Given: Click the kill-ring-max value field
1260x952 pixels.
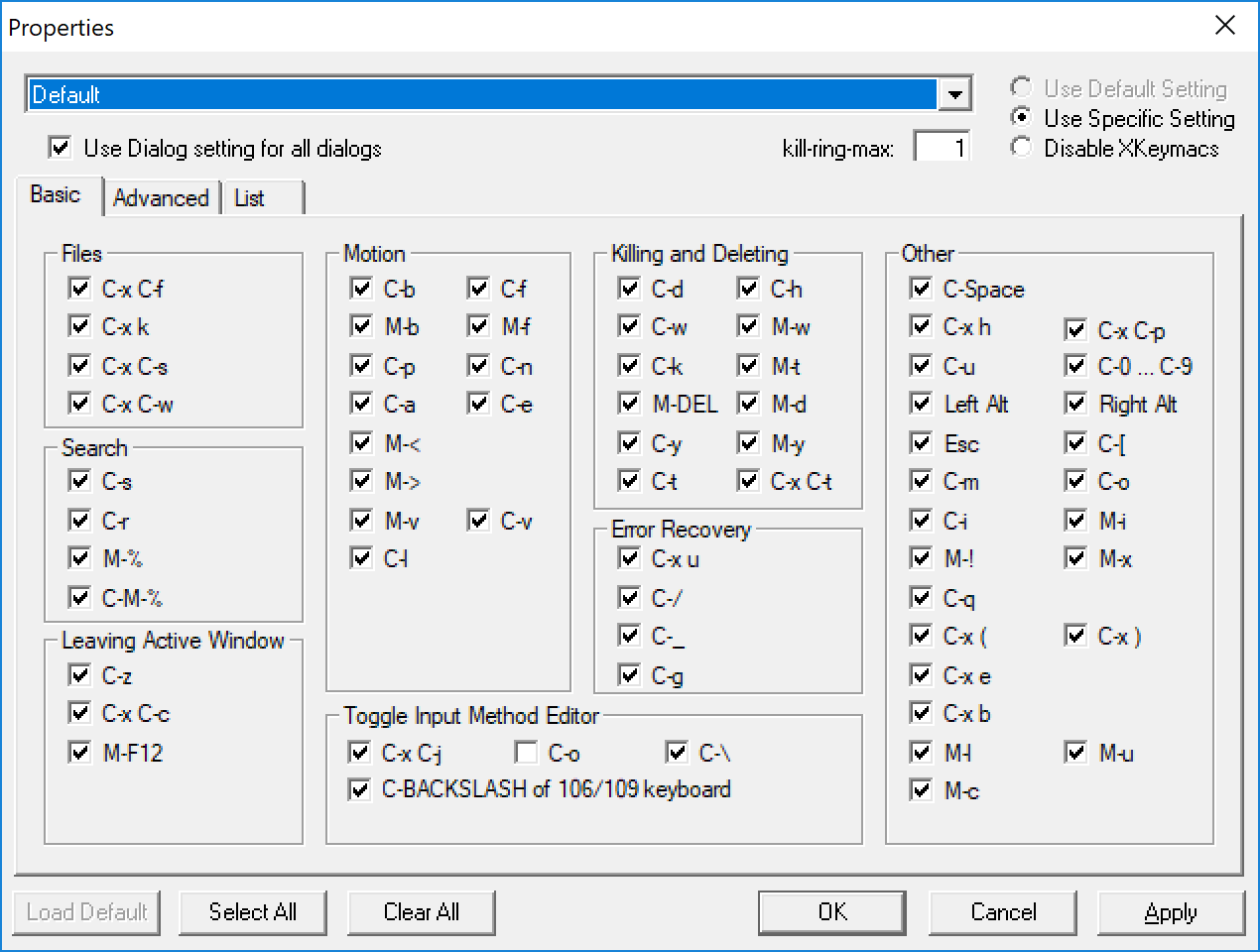Looking at the screenshot, I should click(941, 146).
